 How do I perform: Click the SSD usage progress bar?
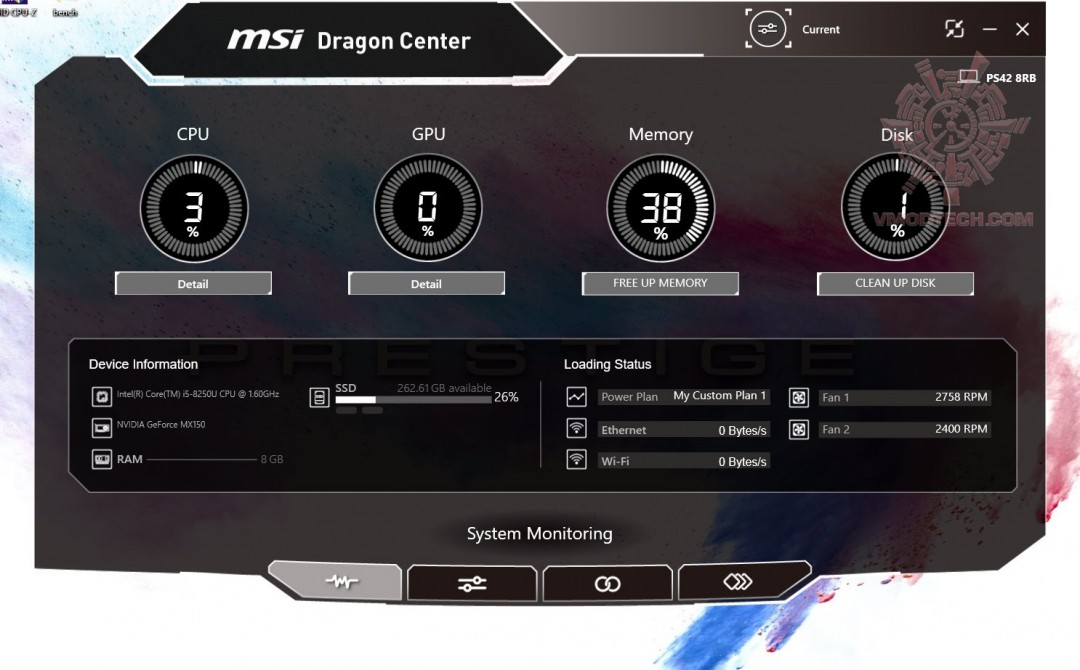pyautogui.click(x=413, y=399)
